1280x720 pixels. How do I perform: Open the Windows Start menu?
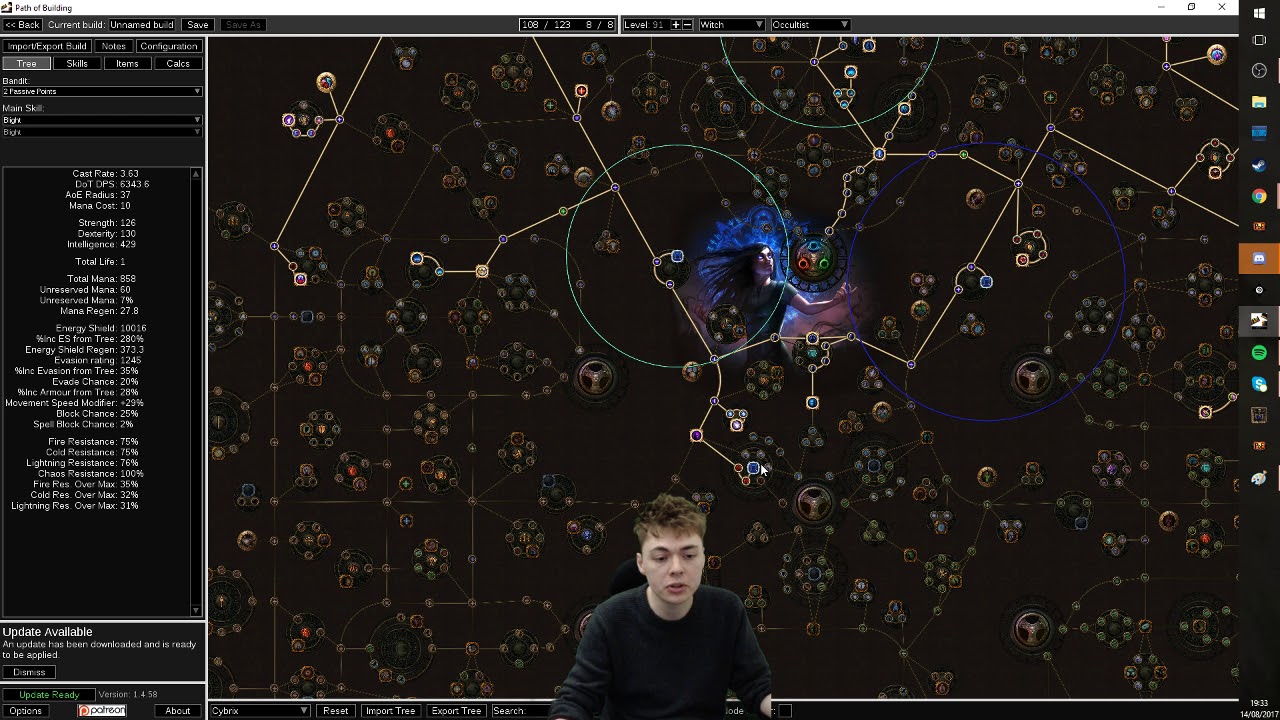tap(1259, 12)
